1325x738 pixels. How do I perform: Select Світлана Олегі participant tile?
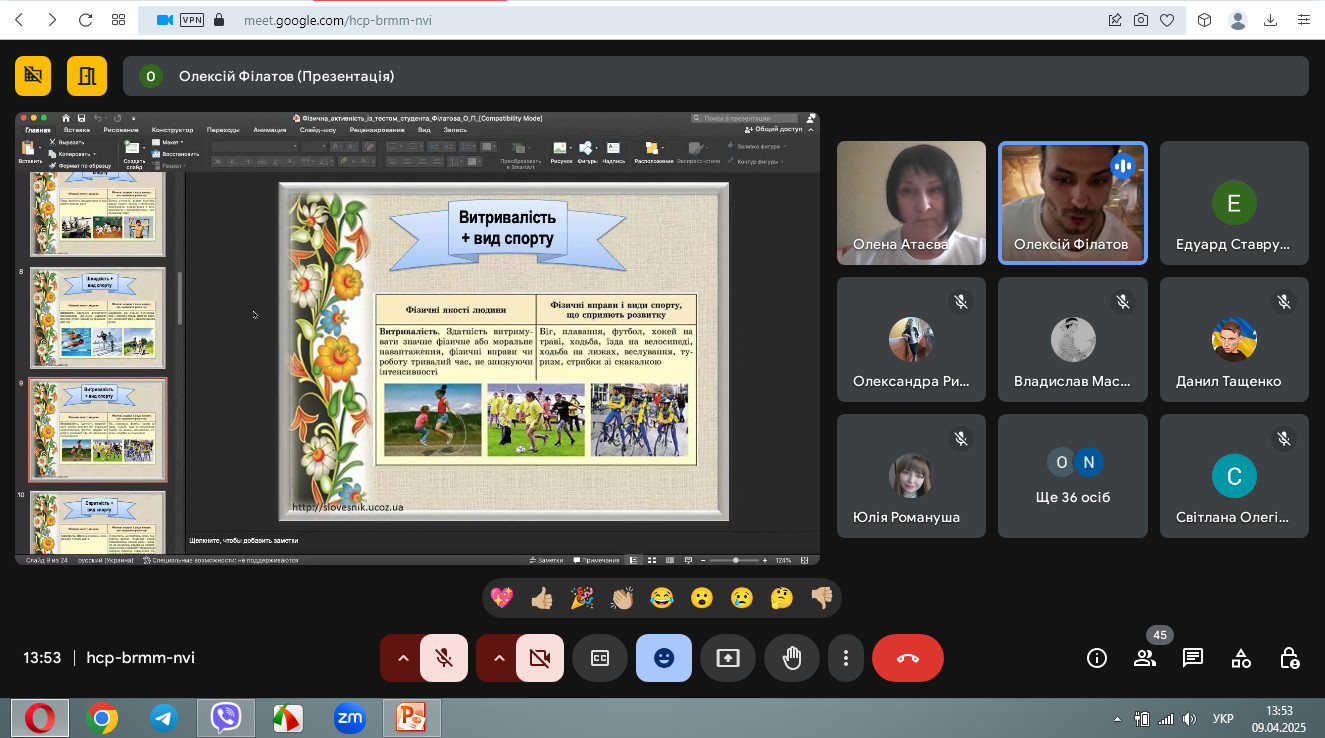click(x=1234, y=476)
